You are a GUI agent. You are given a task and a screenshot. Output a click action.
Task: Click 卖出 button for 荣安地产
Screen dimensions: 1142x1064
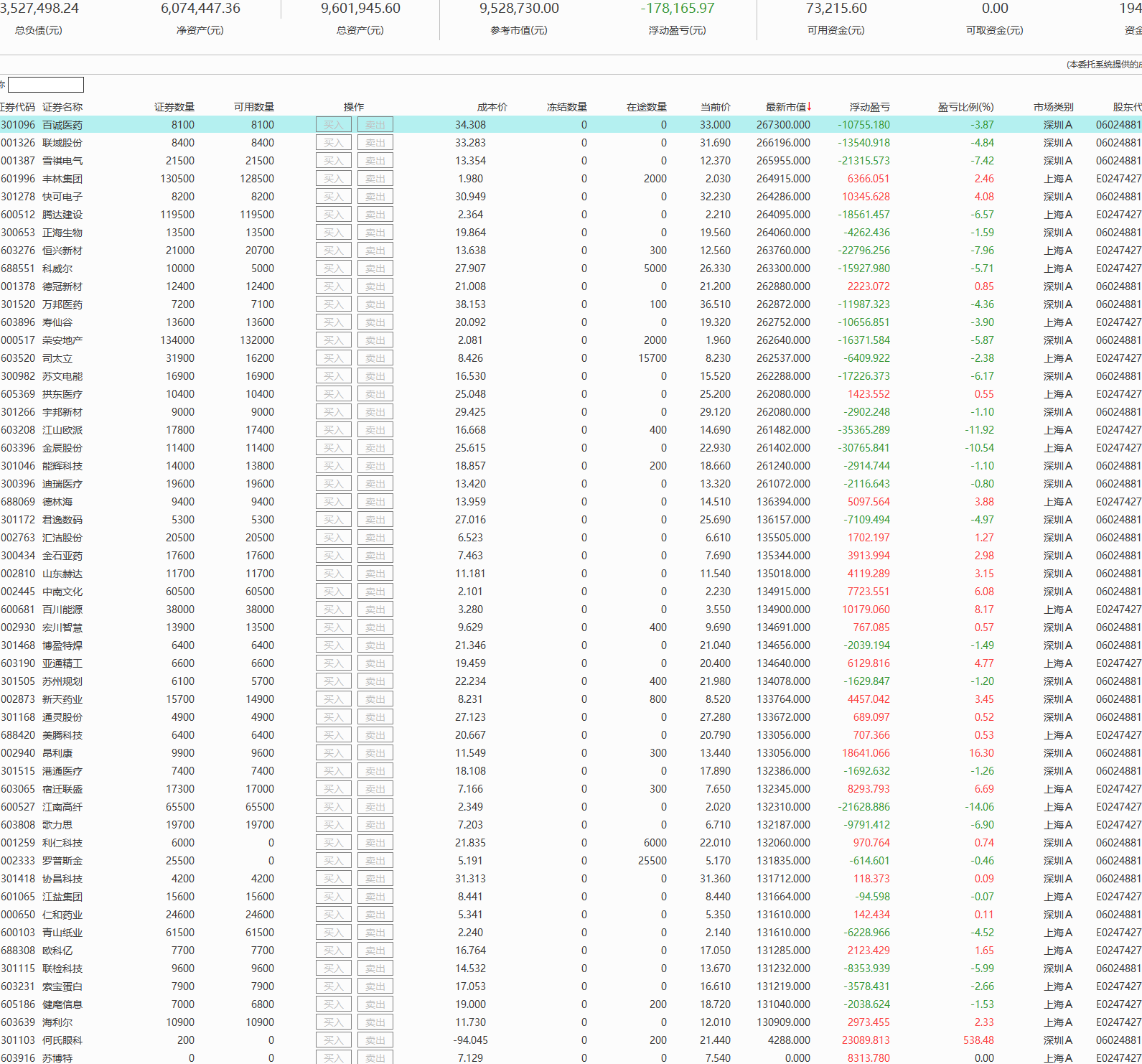pyautogui.click(x=375, y=340)
